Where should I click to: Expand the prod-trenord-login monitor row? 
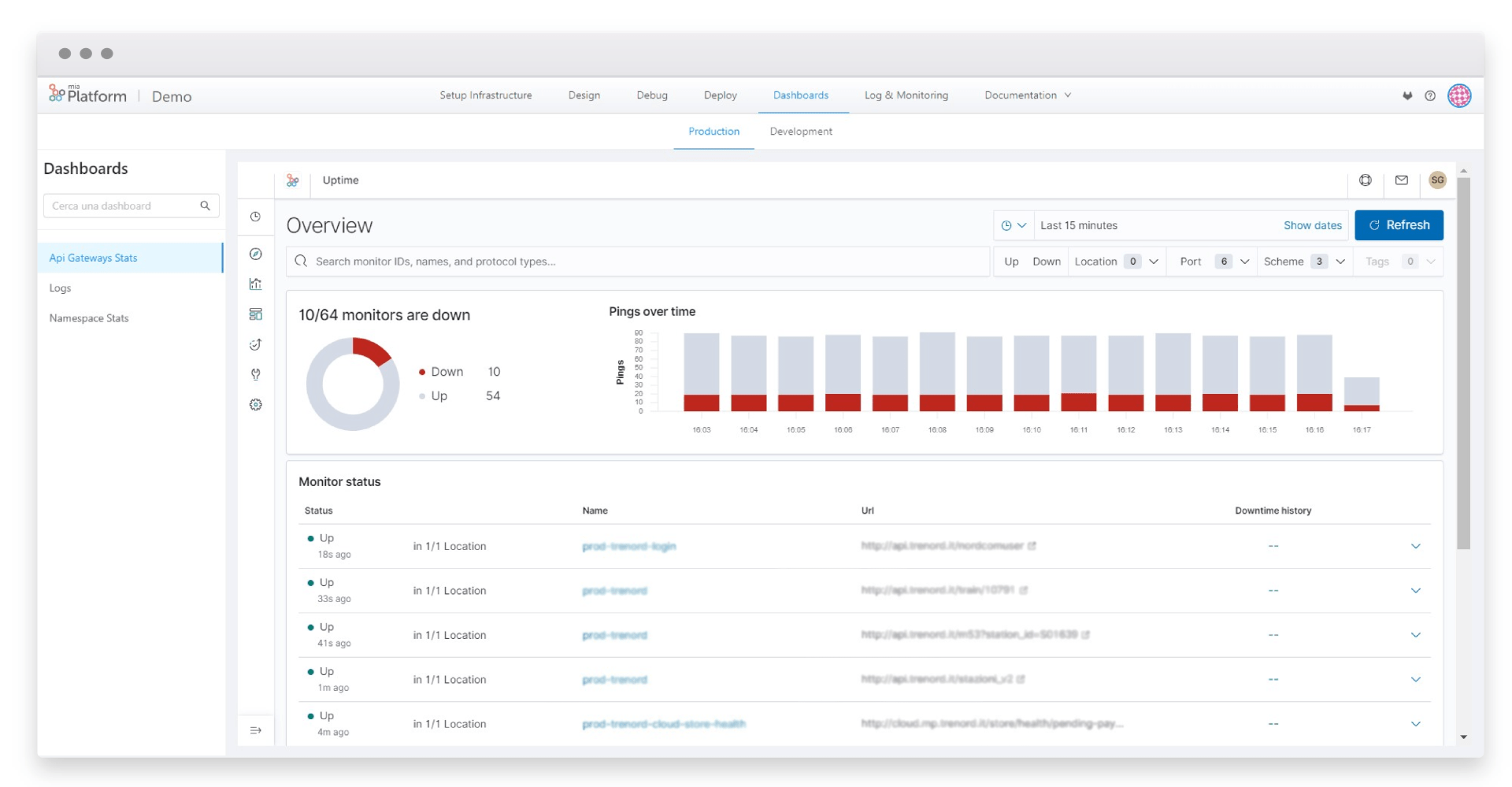tap(1416, 546)
